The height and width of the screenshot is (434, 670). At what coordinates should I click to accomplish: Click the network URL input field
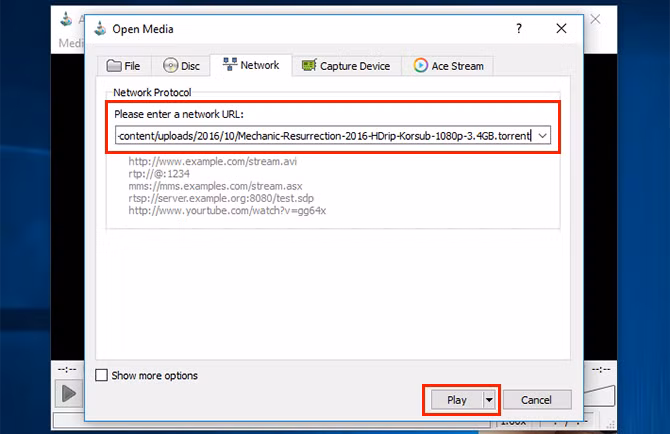[323, 136]
